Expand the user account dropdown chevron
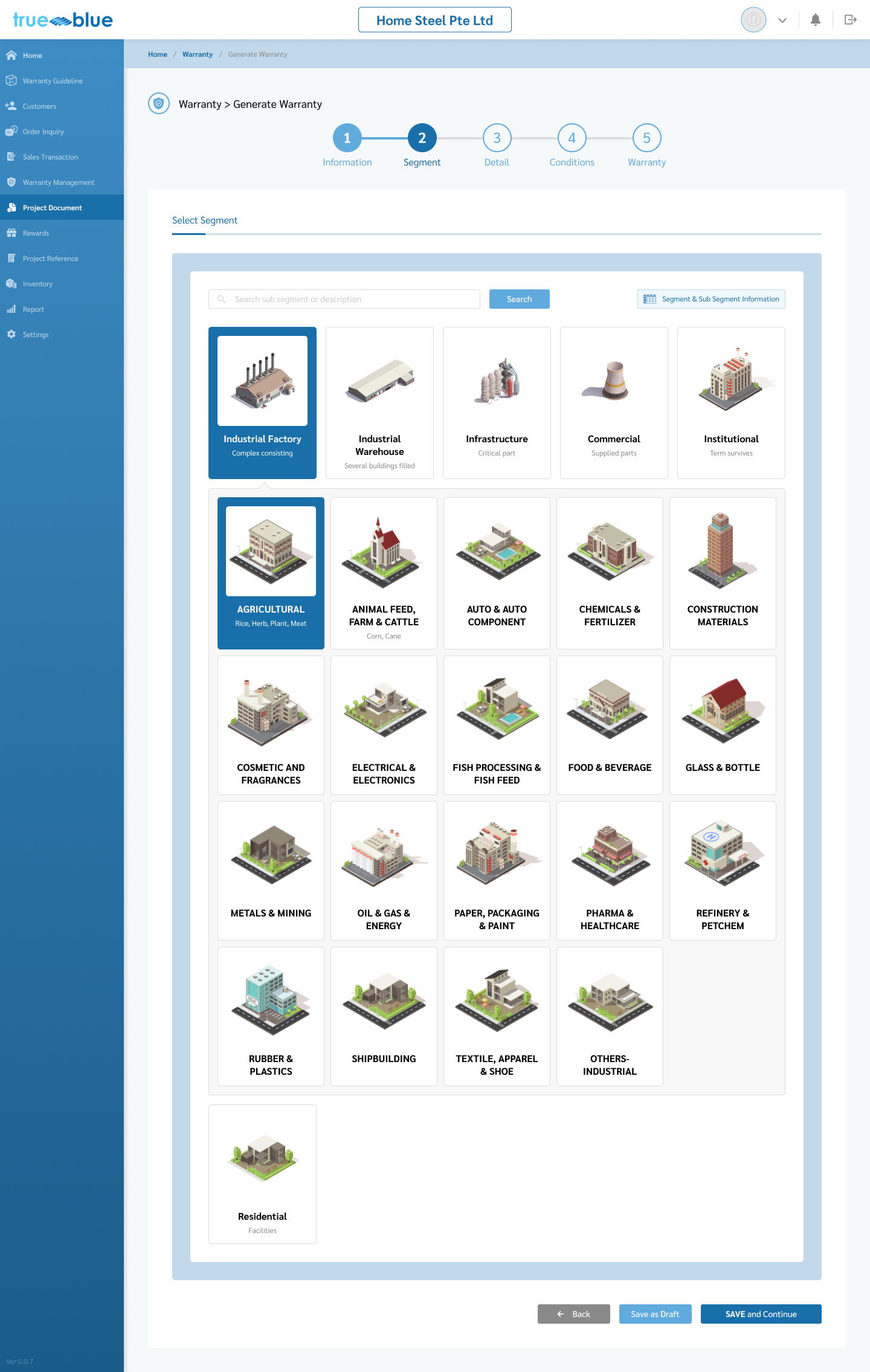Viewport: 870px width, 1372px height. pyautogui.click(x=782, y=21)
